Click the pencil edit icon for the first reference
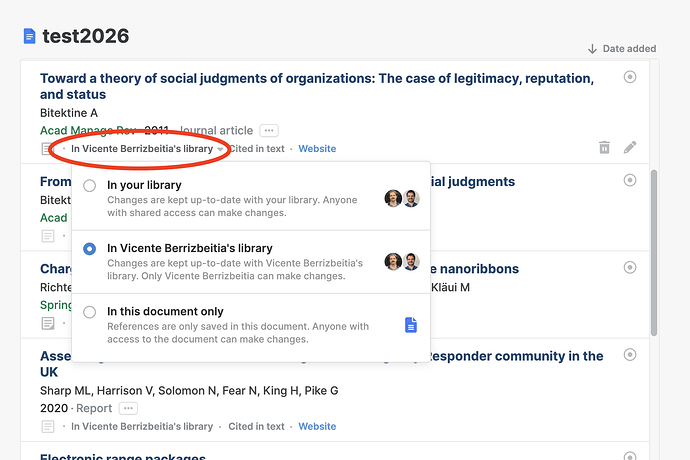The width and height of the screenshot is (690, 460). coord(630,147)
